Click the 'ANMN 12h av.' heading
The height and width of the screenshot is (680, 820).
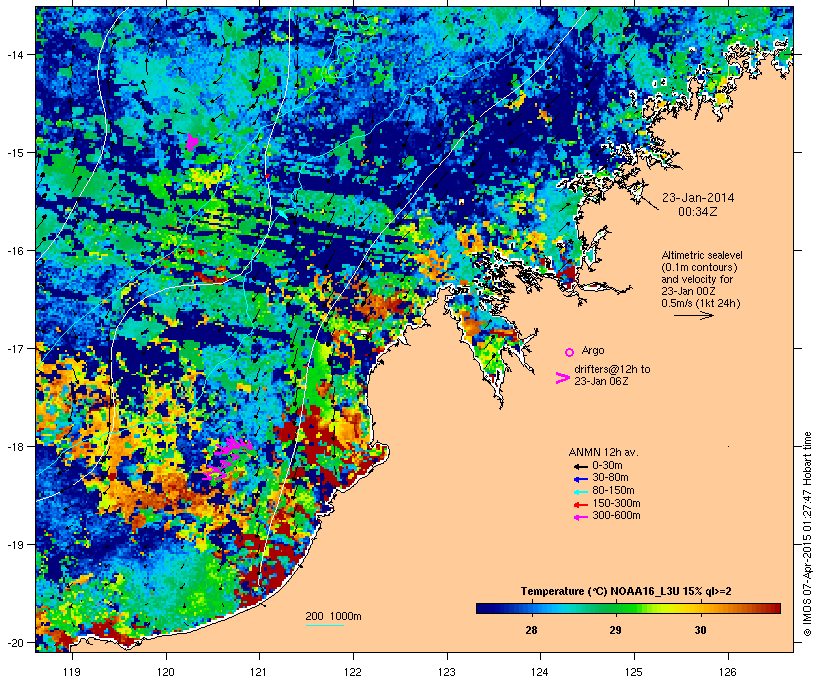[x=603, y=452]
